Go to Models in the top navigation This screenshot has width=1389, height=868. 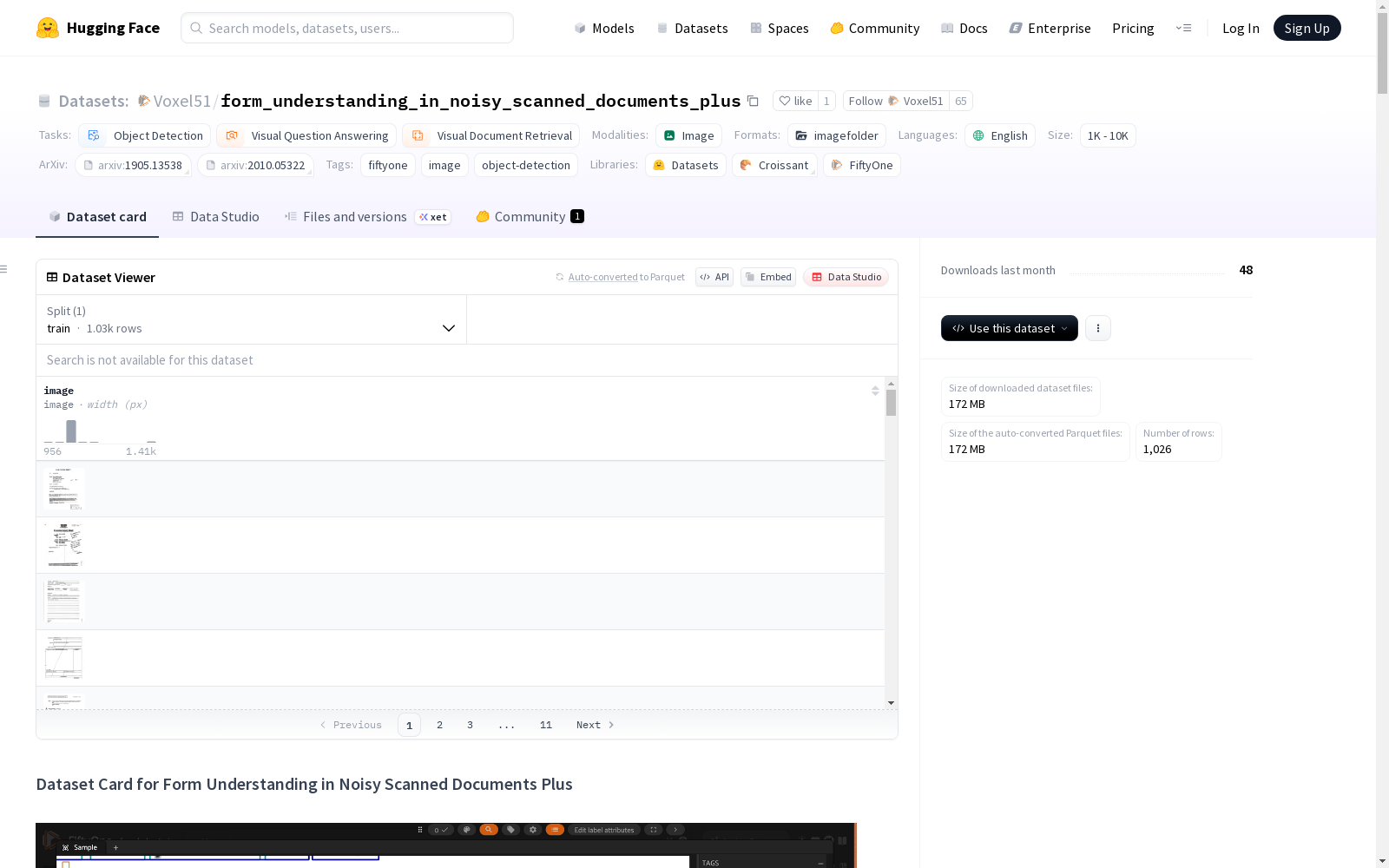coord(604,28)
